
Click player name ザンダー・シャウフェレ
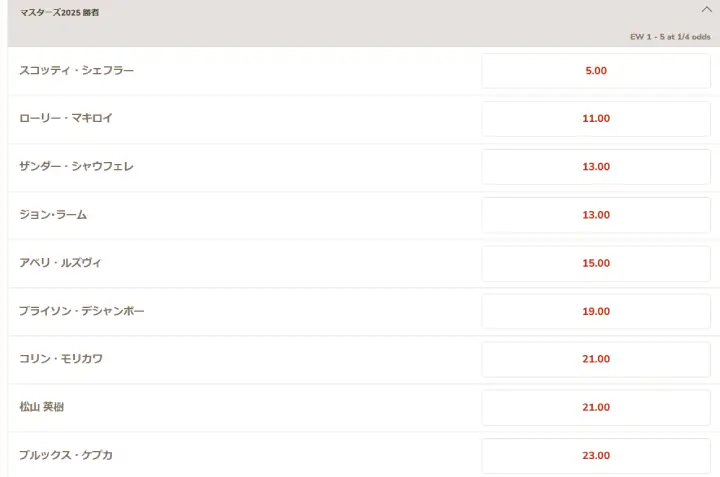point(76,166)
